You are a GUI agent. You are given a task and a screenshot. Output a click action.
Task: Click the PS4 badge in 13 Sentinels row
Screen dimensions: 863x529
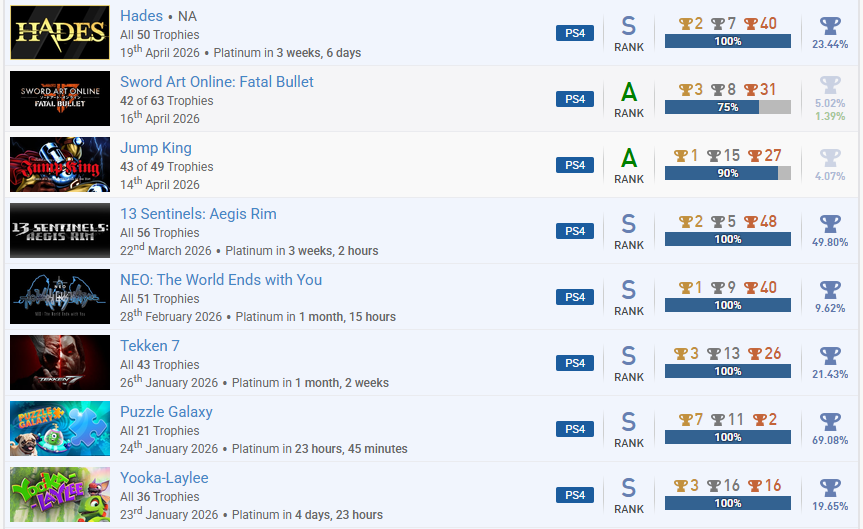[575, 231]
